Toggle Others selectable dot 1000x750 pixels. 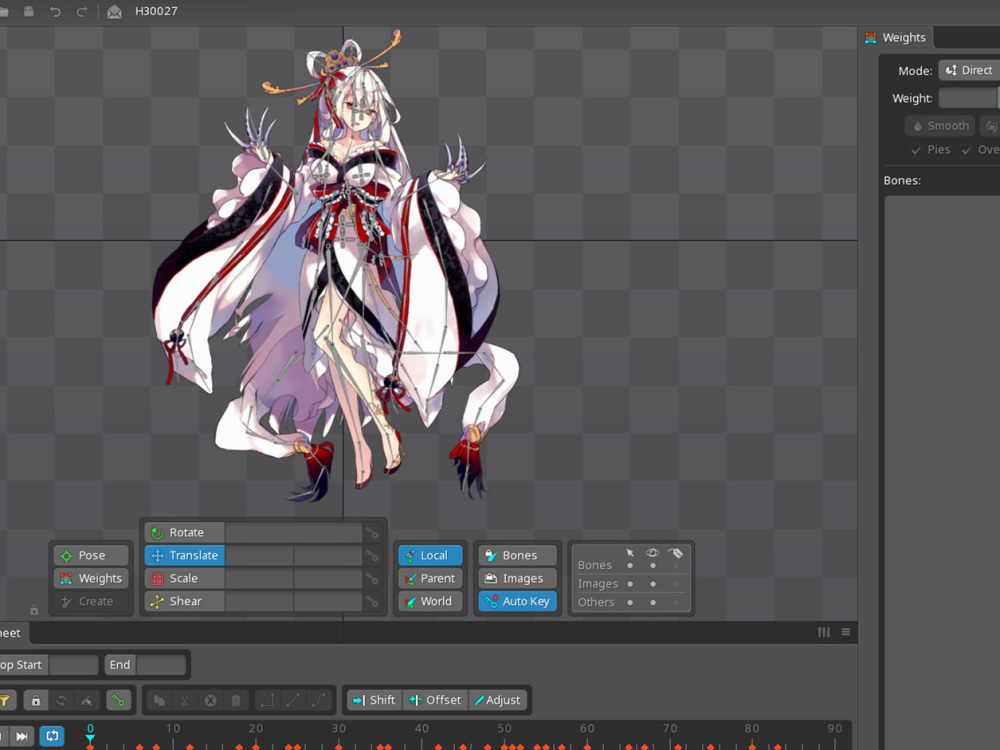(x=630, y=603)
